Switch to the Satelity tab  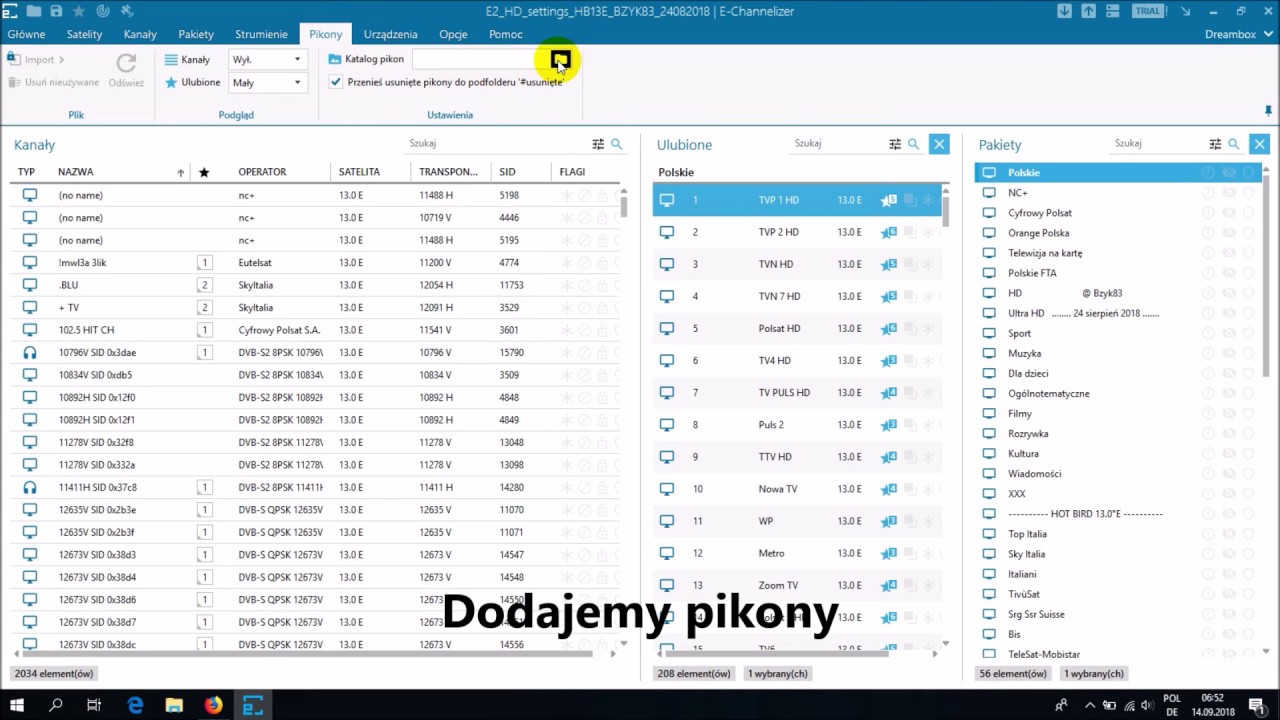click(x=85, y=34)
